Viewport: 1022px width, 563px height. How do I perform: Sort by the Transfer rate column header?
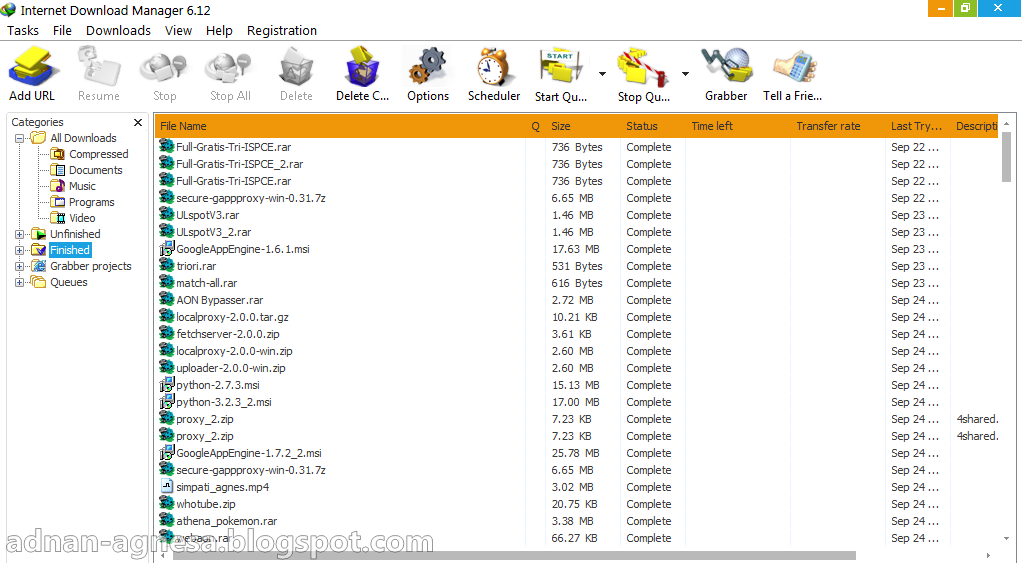tap(838, 126)
